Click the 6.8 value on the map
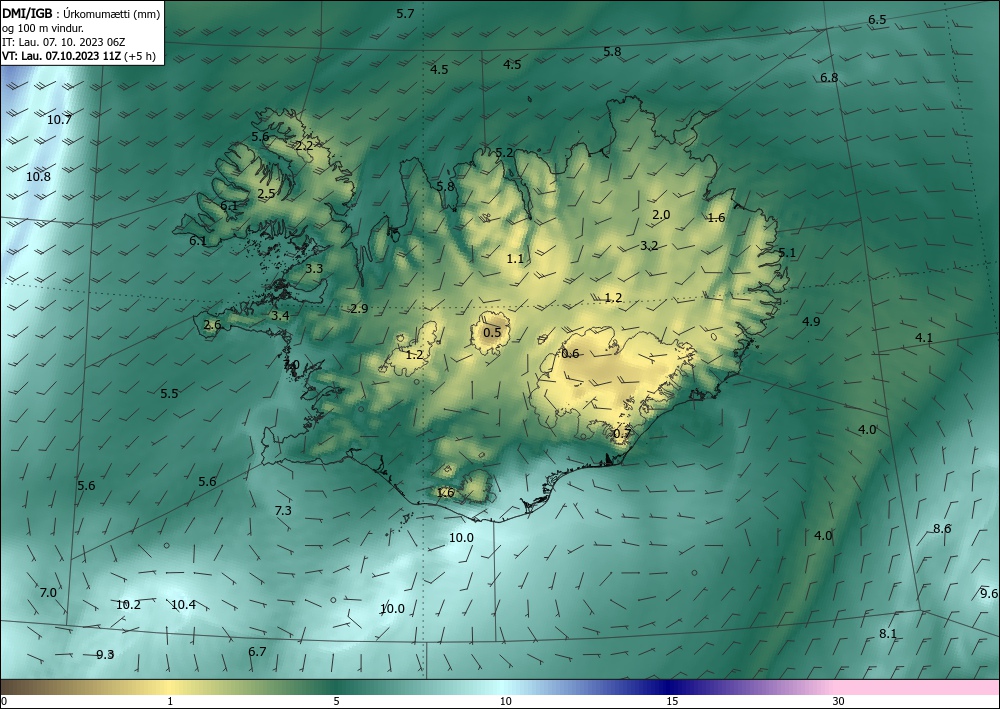The width and height of the screenshot is (1000, 709). point(829,78)
